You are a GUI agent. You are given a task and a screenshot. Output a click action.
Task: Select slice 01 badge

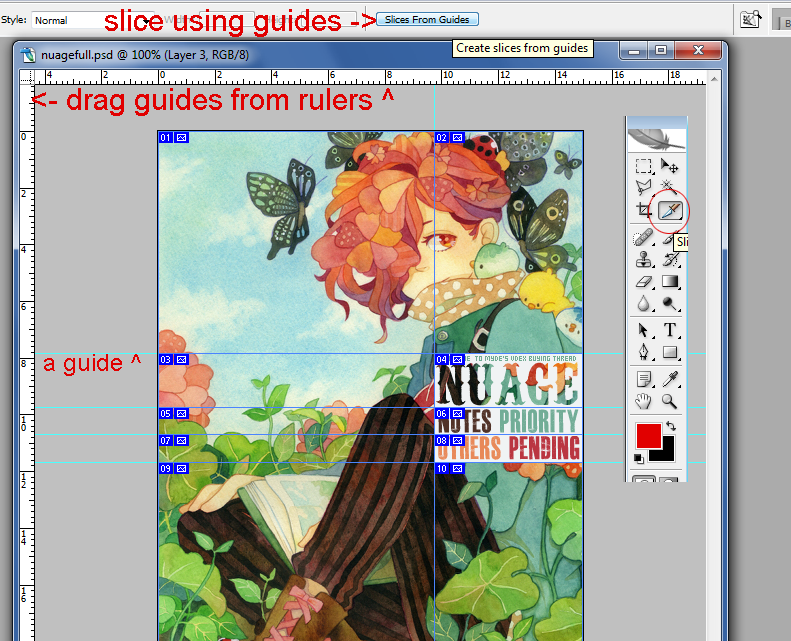coord(174,137)
